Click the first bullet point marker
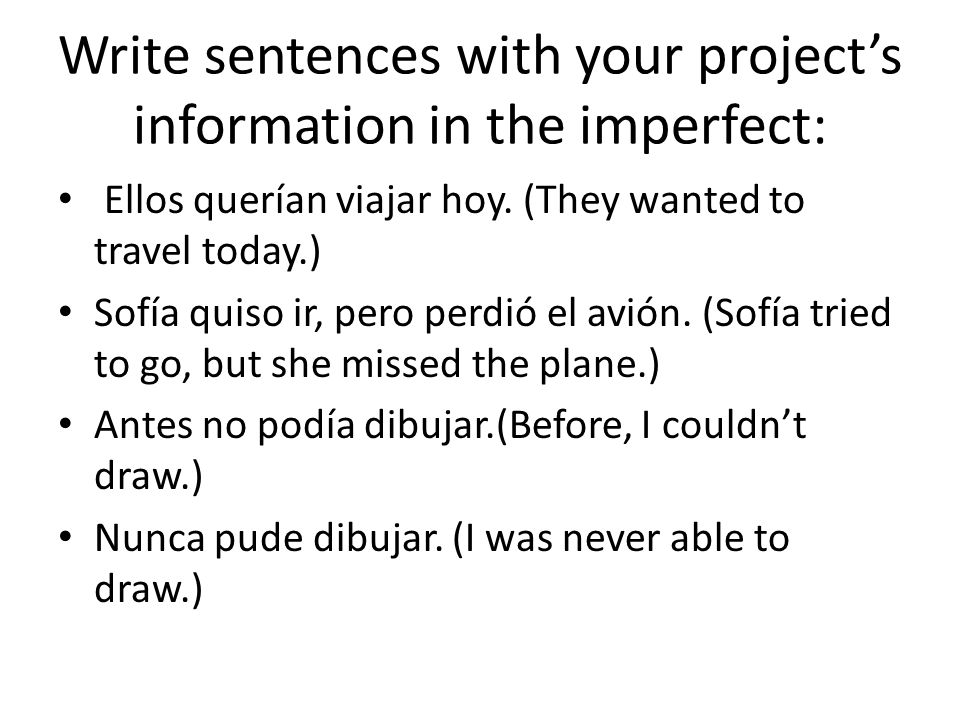Screen dimensions: 960x720 tap(66, 199)
